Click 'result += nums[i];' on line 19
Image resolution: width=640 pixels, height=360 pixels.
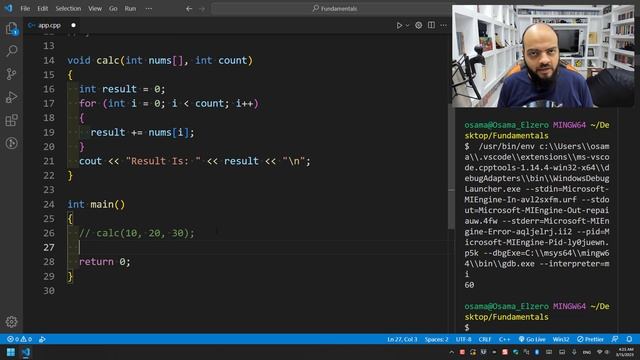[142, 132]
